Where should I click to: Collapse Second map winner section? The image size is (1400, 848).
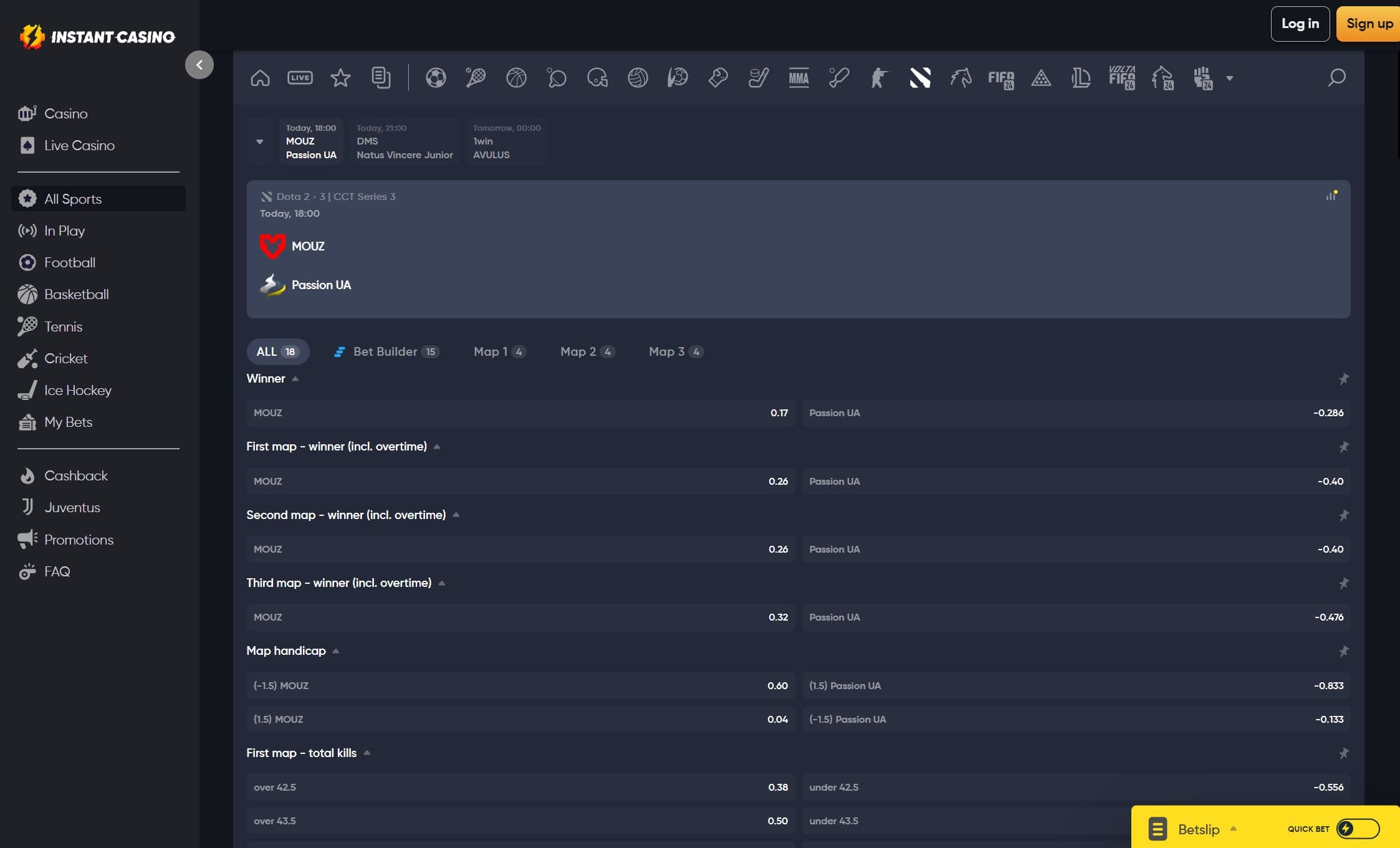456,515
